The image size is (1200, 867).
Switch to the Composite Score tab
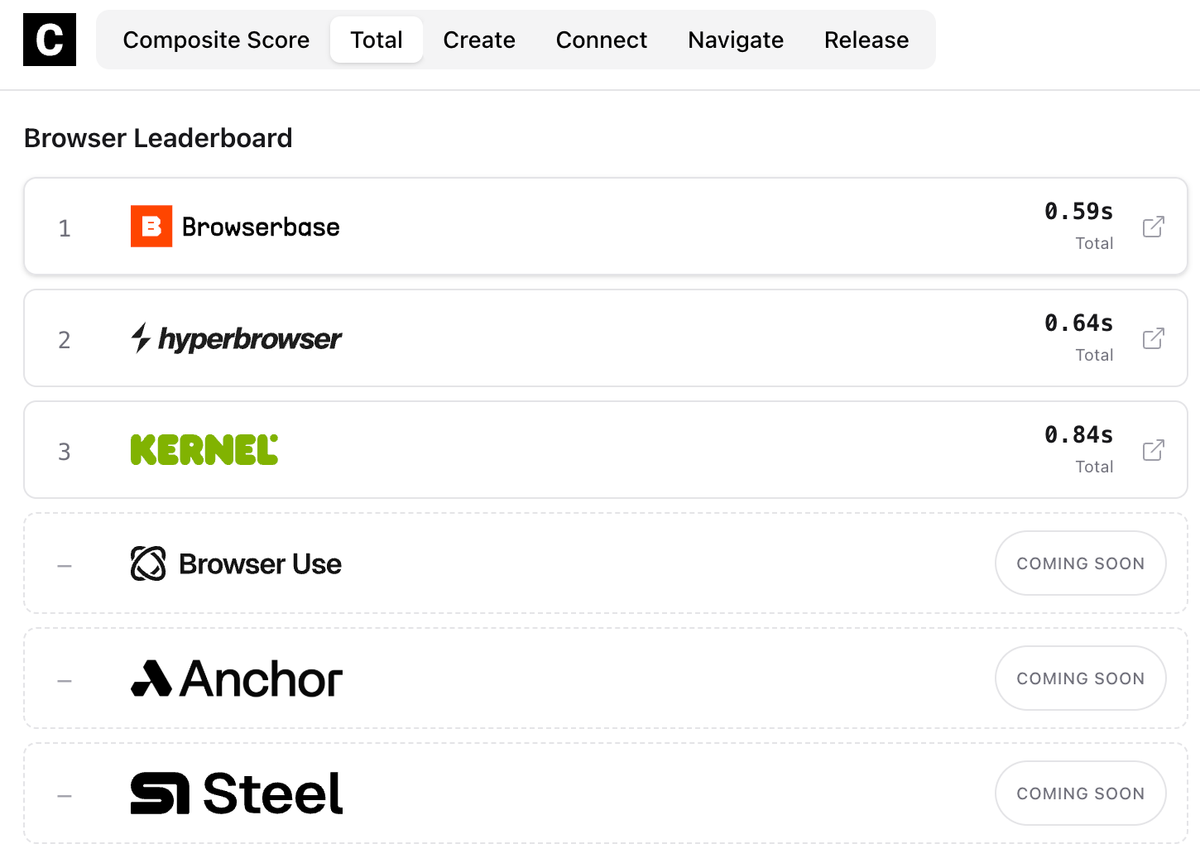[216, 40]
